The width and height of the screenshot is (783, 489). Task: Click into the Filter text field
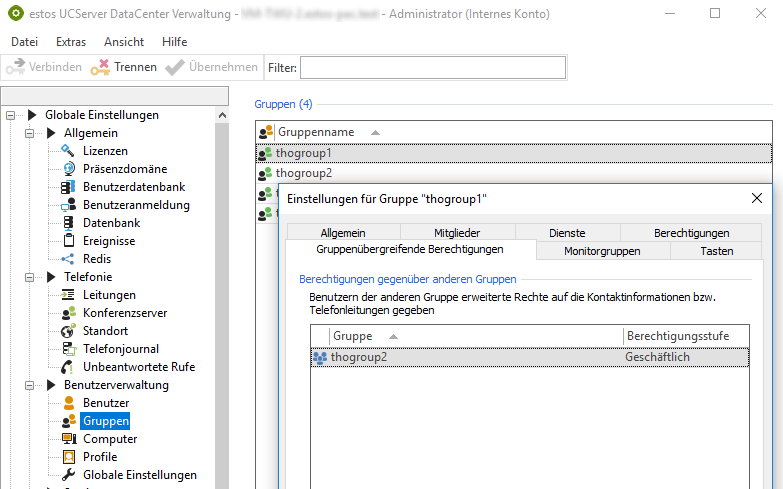432,67
